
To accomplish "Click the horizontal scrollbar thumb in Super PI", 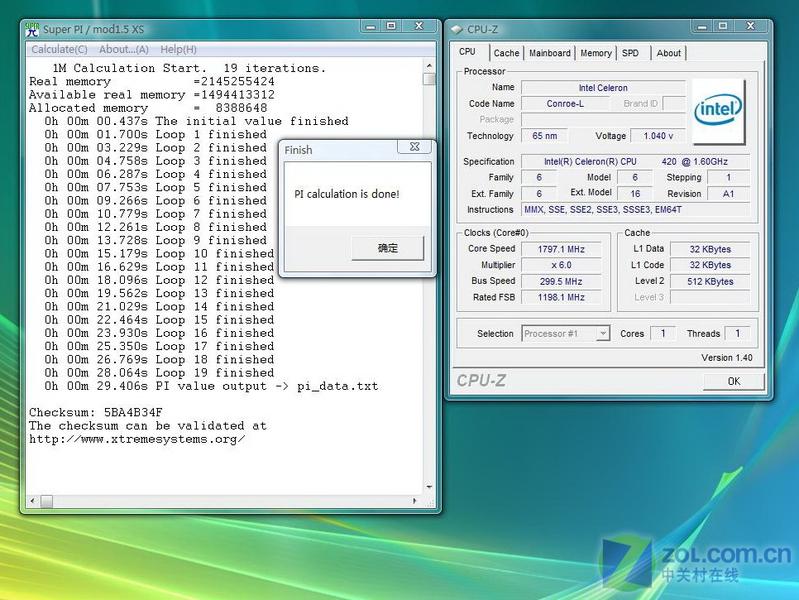I will point(46,502).
